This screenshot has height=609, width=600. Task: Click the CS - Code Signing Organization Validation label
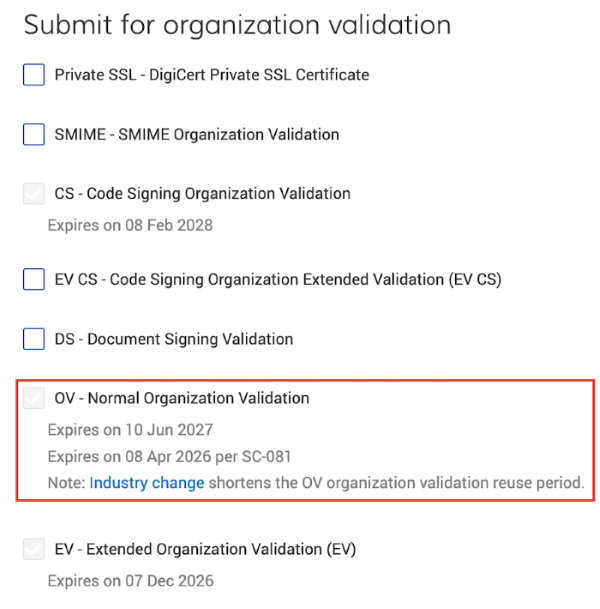(202, 194)
